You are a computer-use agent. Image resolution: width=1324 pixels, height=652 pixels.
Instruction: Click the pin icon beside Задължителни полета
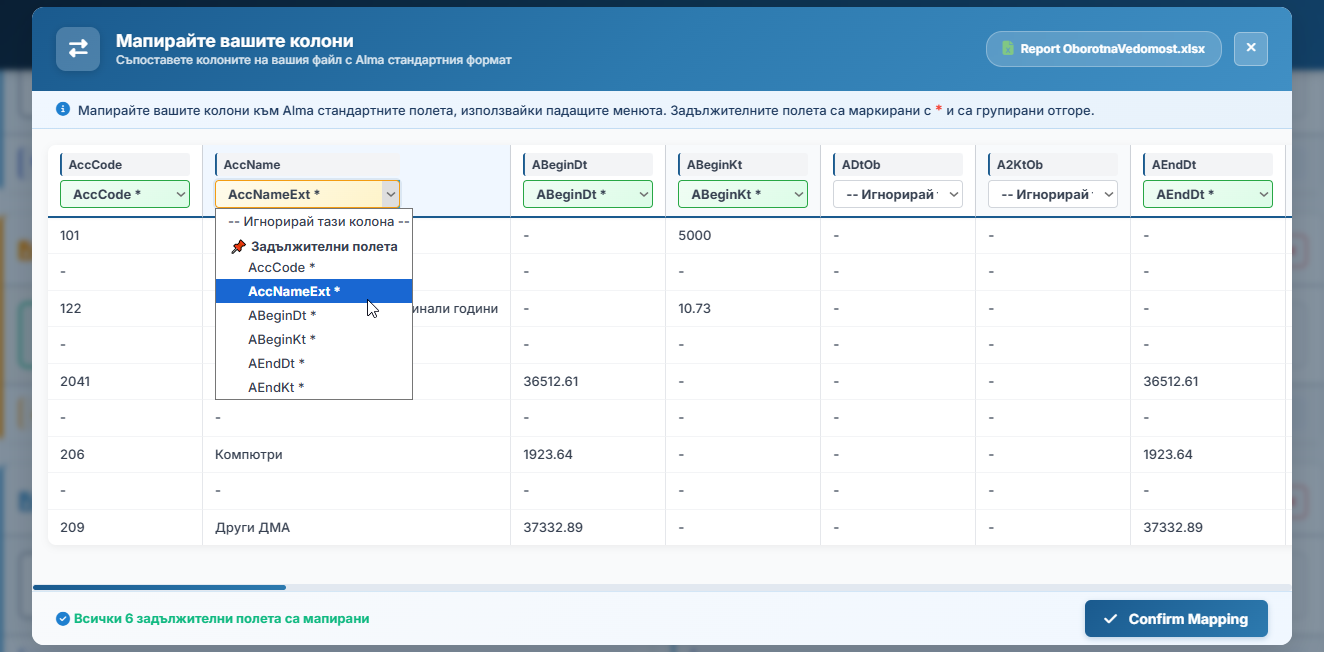coord(238,247)
